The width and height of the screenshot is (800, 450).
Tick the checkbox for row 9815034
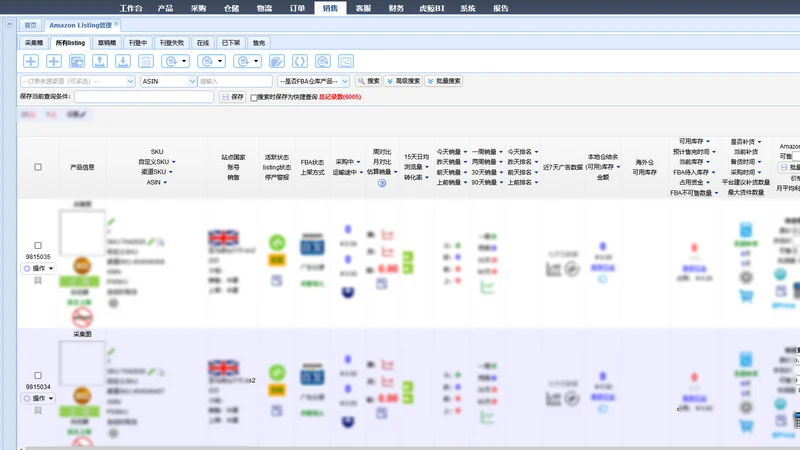[x=38, y=376]
